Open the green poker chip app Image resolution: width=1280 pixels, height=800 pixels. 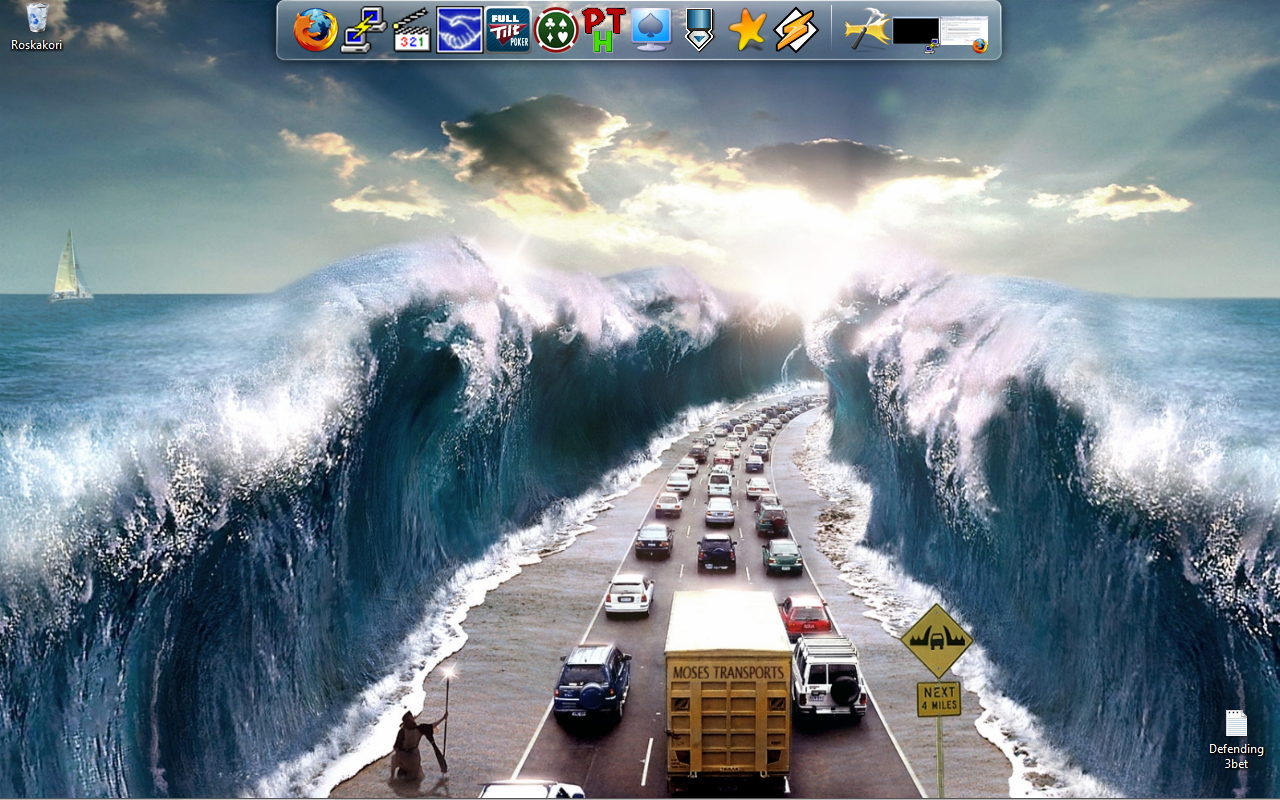click(556, 30)
